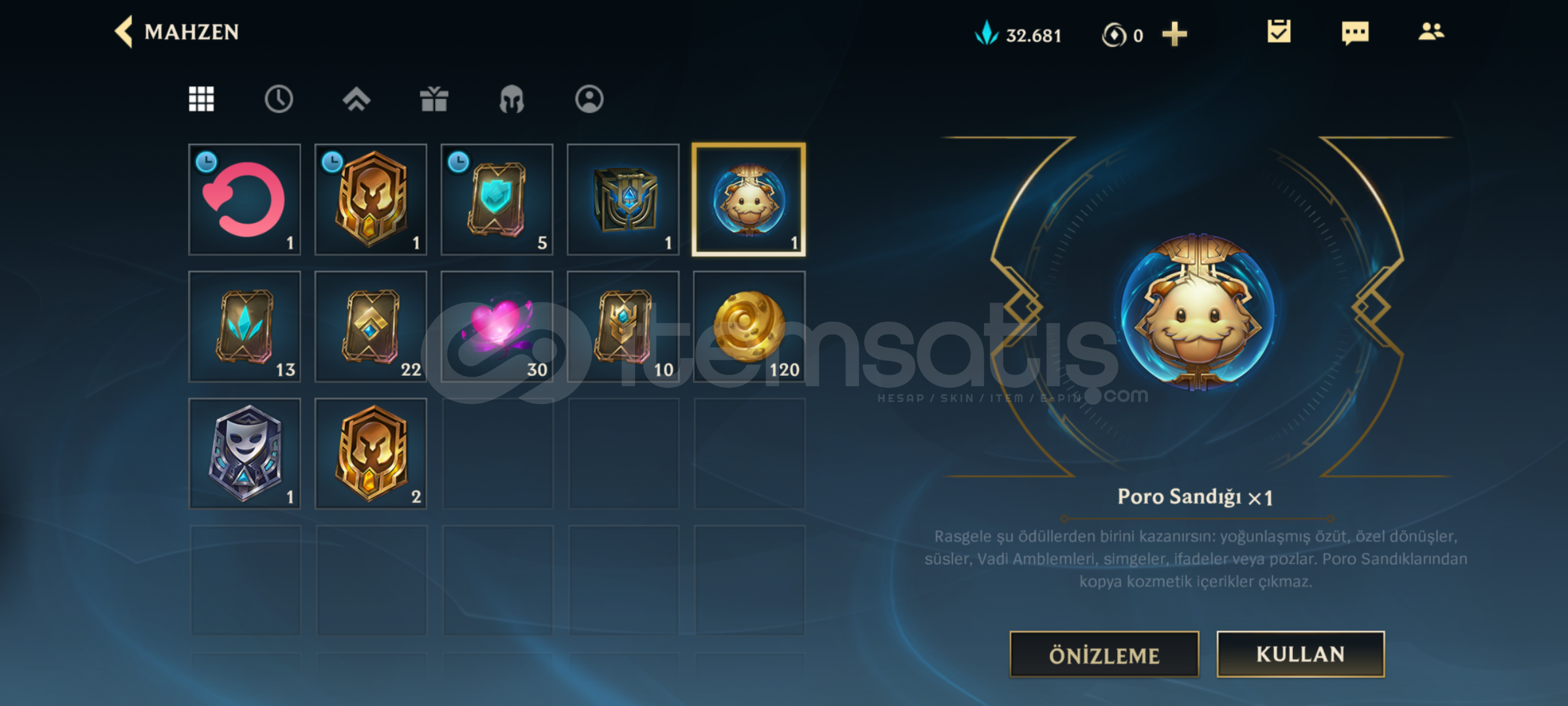1568x706 pixels.
Task: Open the double-chevron upgrade filter
Action: pyautogui.click(x=356, y=99)
